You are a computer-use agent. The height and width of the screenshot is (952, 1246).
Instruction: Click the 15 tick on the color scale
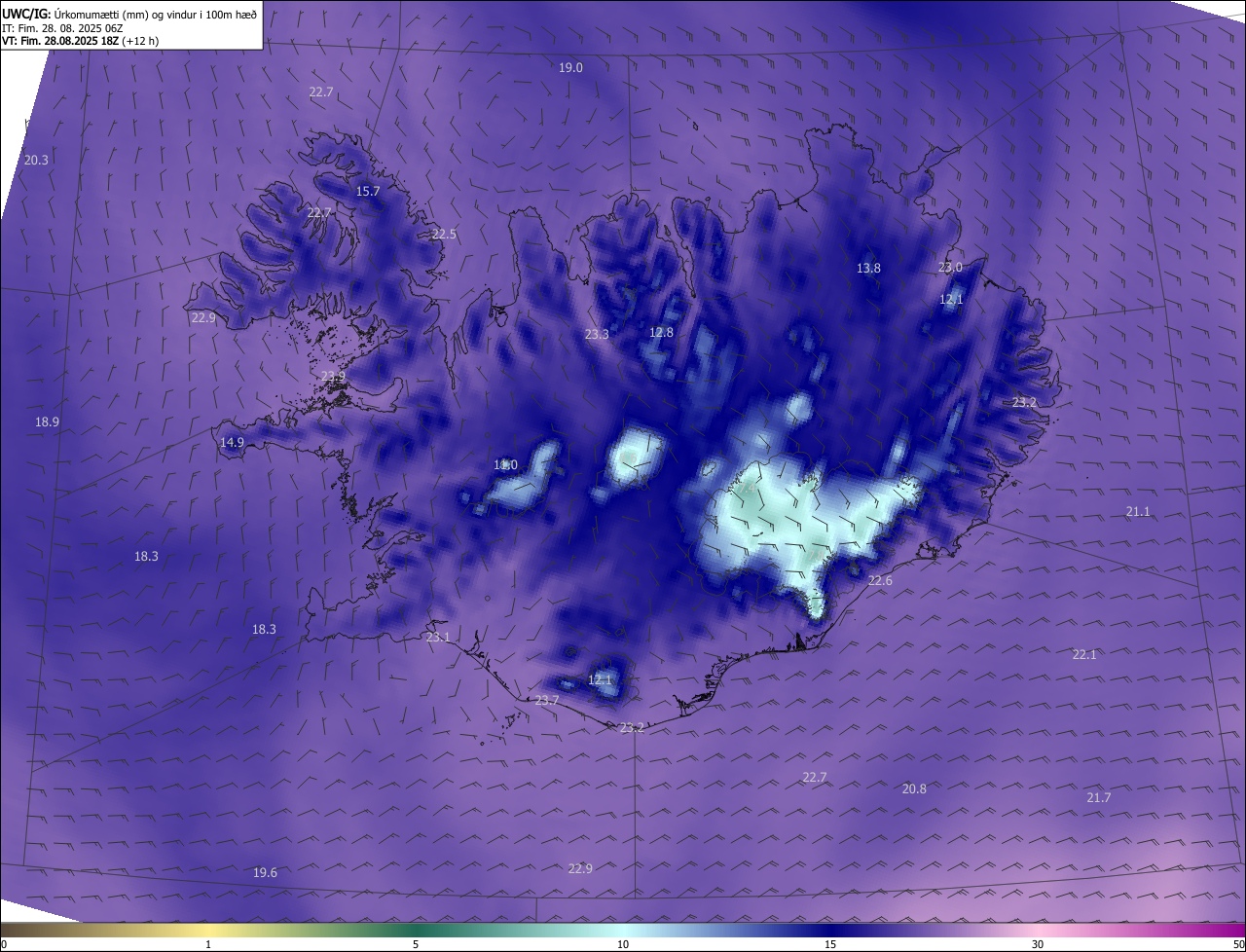click(830, 944)
